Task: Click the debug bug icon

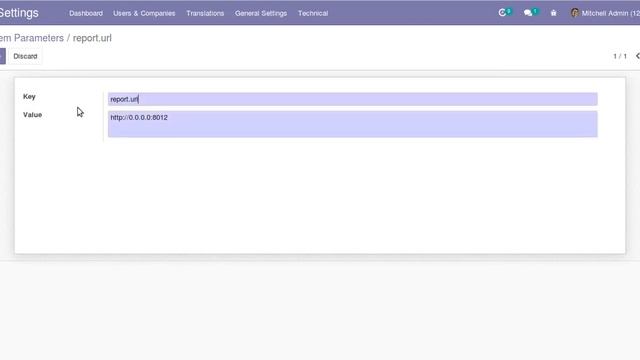Action: click(553, 13)
